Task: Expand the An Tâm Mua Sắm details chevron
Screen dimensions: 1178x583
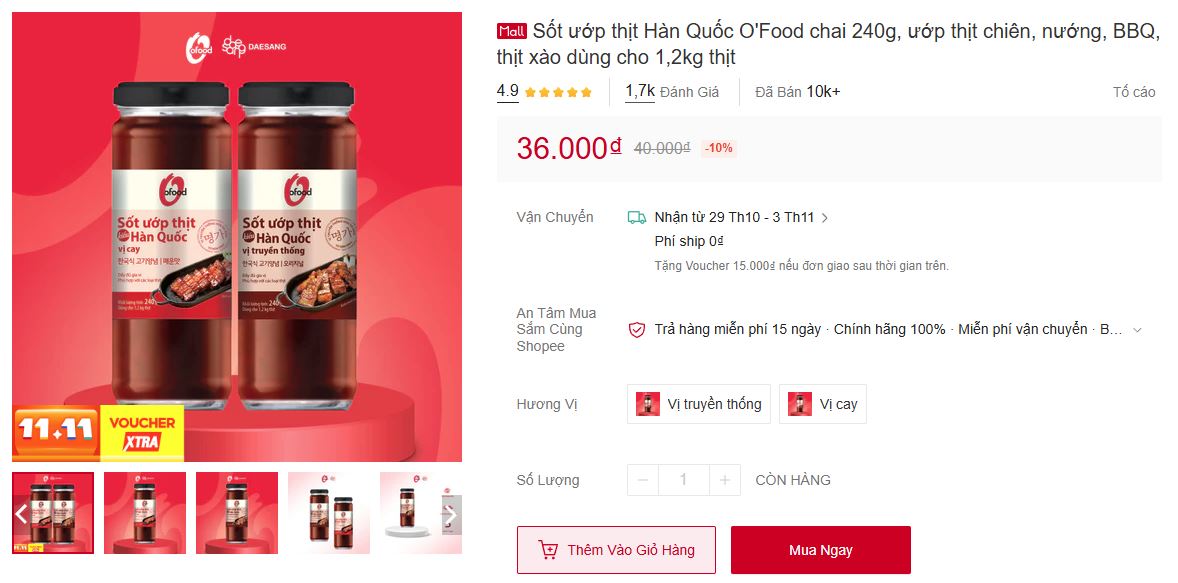Action: point(1137,330)
